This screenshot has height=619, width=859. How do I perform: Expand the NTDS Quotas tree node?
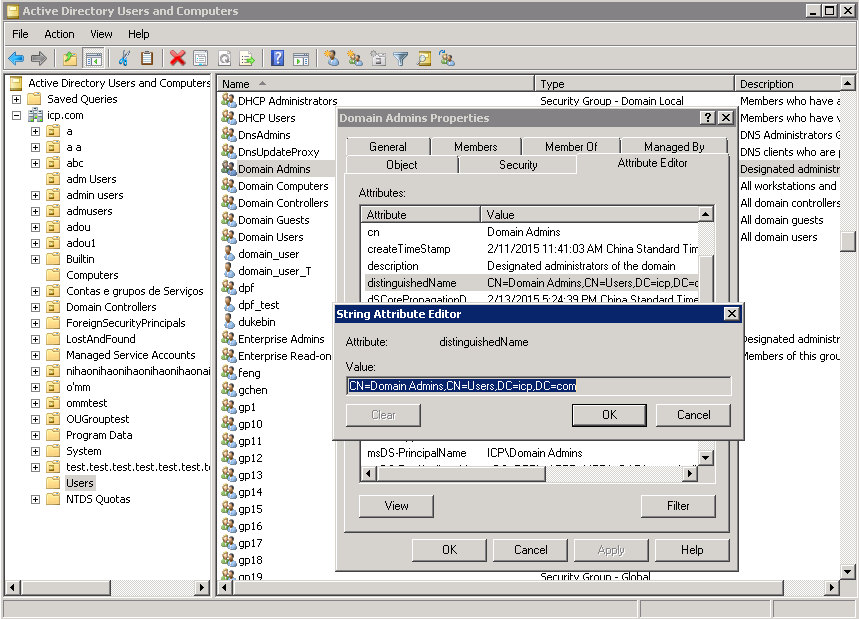(36, 500)
